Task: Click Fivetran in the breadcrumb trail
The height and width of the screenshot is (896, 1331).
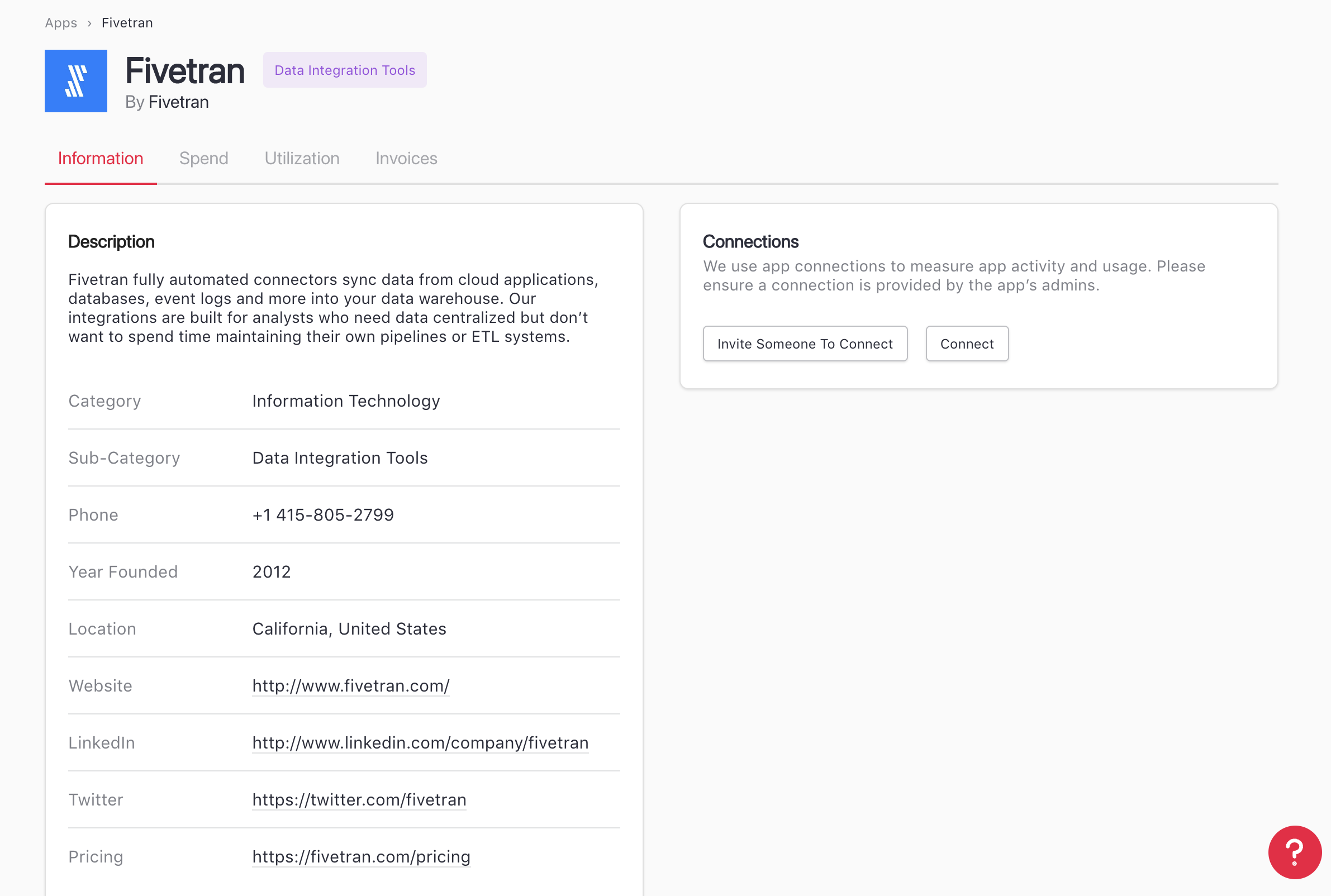Action: pyautogui.click(x=127, y=23)
